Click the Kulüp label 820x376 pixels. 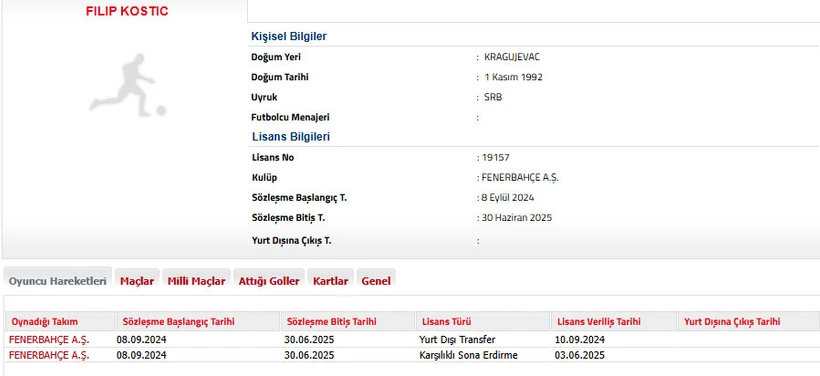click(x=264, y=178)
